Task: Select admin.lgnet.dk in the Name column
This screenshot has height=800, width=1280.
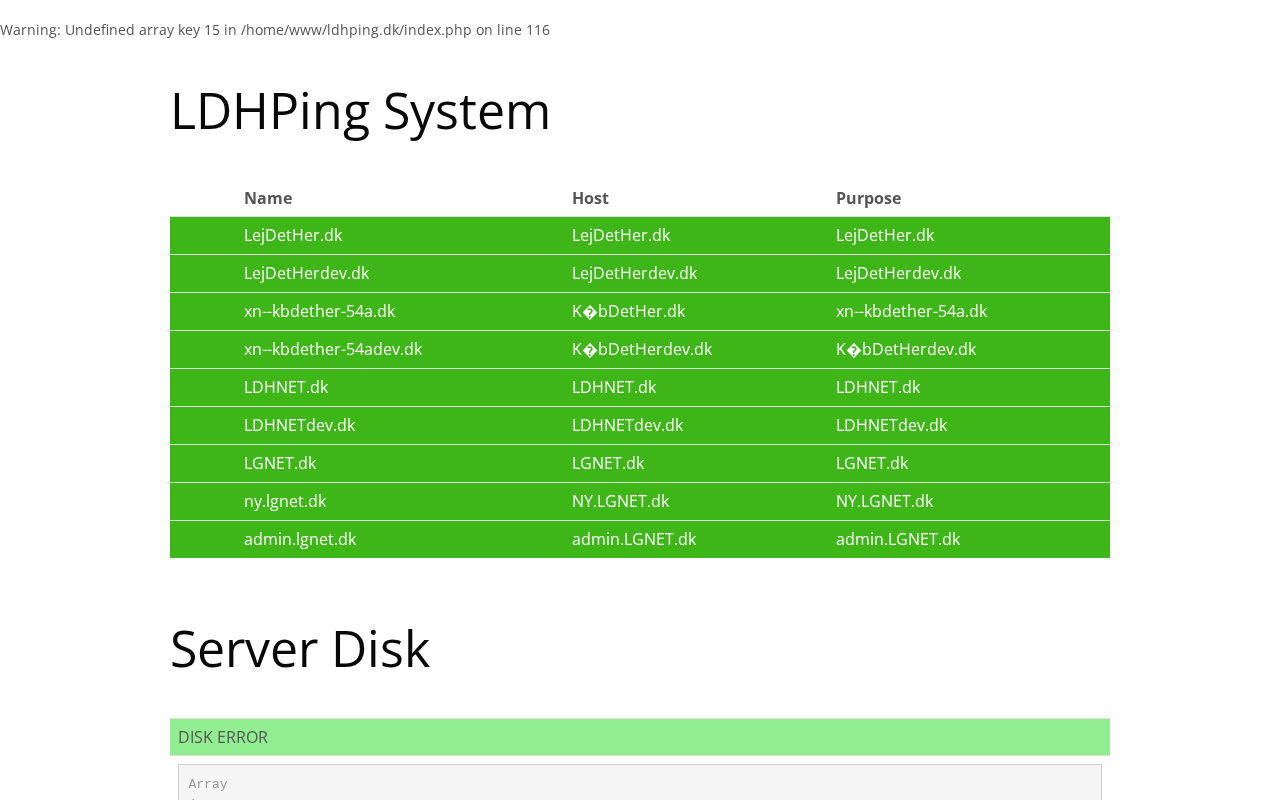Action: click(300, 540)
